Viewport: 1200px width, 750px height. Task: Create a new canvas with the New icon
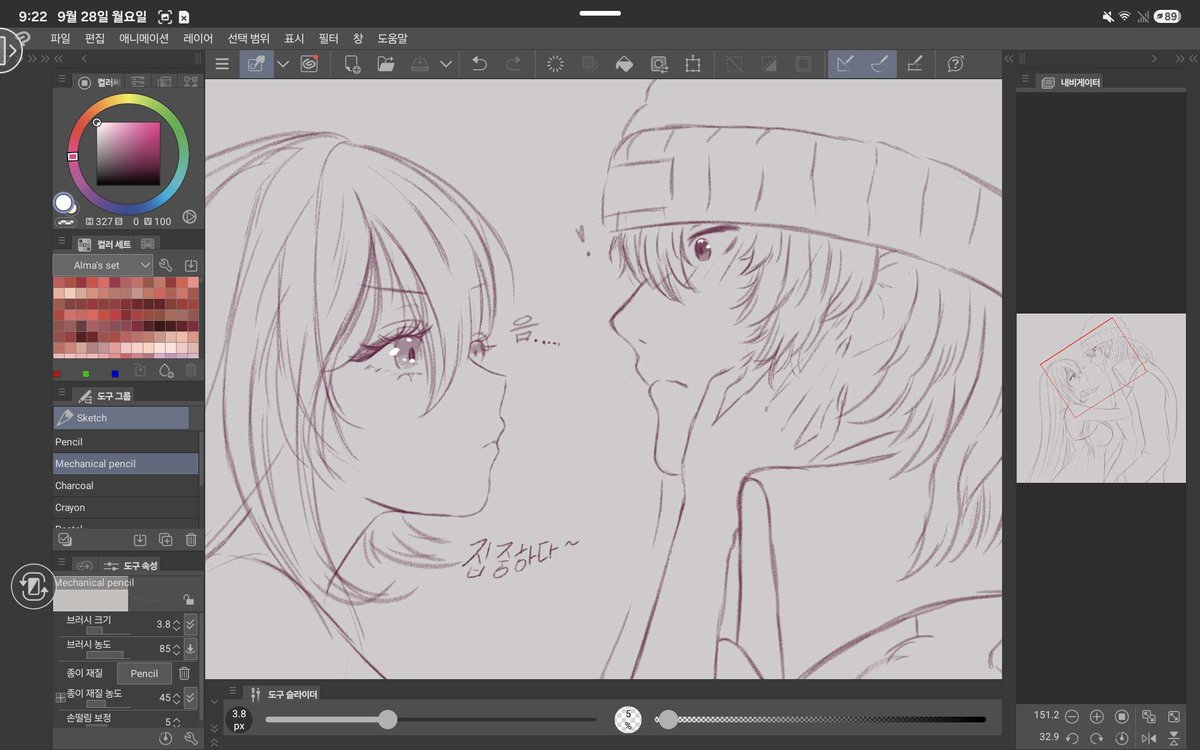pos(352,64)
